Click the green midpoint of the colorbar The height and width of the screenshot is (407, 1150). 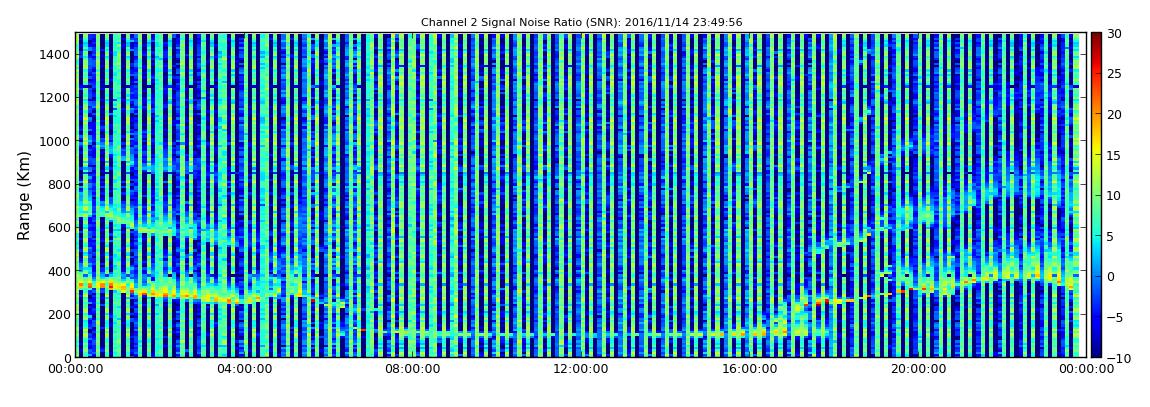1096,195
